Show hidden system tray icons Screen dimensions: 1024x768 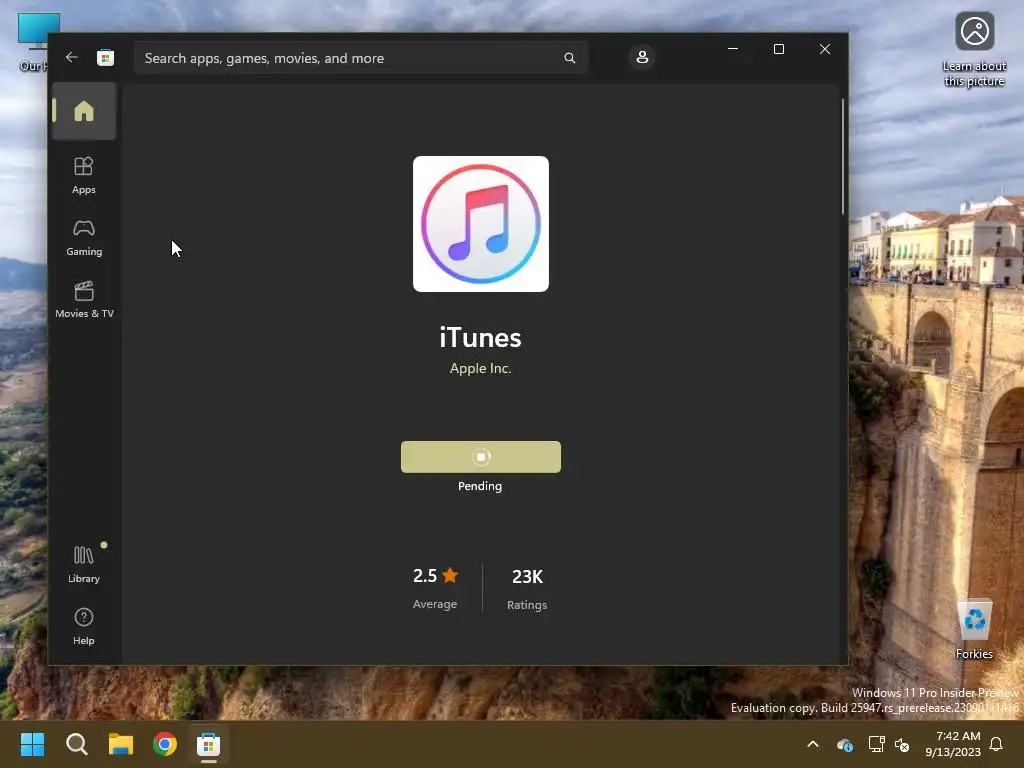813,744
